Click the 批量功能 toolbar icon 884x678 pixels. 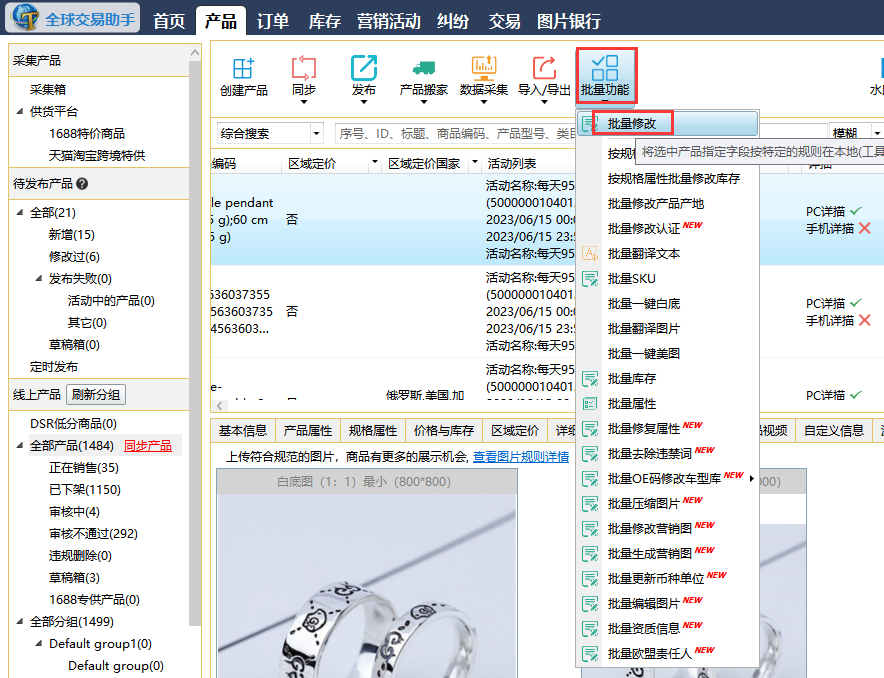605,68
